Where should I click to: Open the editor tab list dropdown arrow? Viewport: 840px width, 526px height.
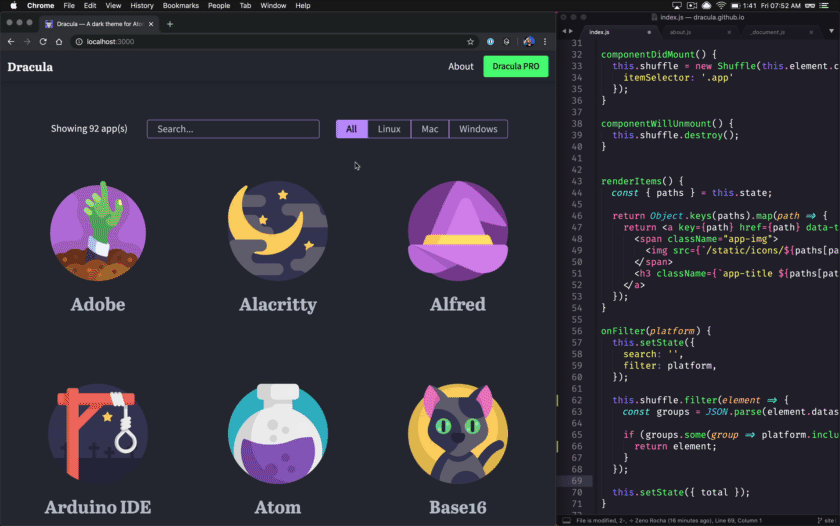pos(831,32)
